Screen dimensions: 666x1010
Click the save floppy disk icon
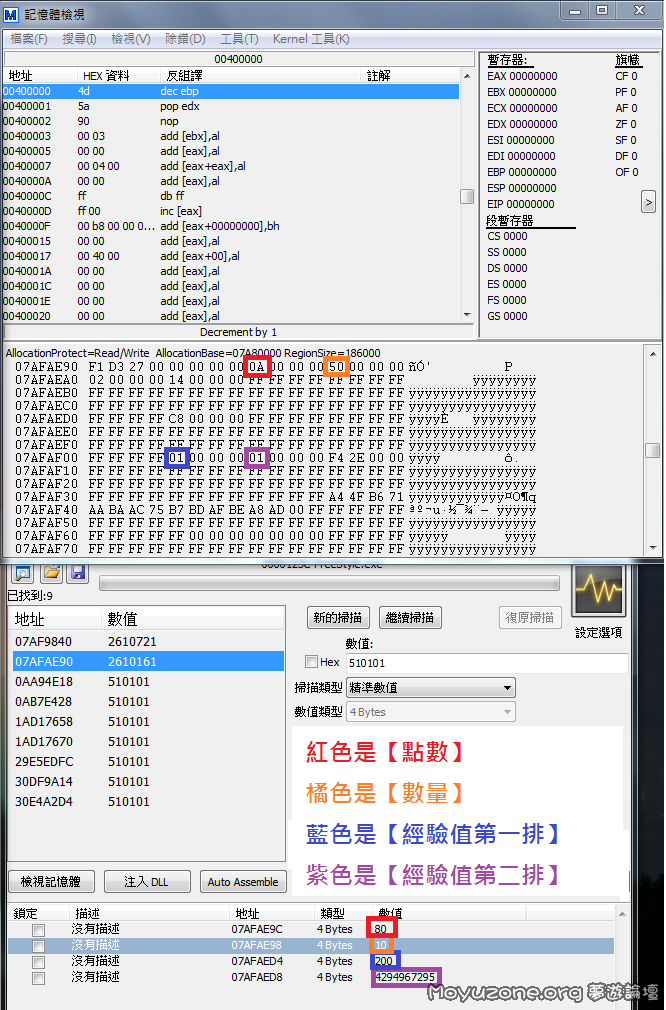[x=78, y=573]
